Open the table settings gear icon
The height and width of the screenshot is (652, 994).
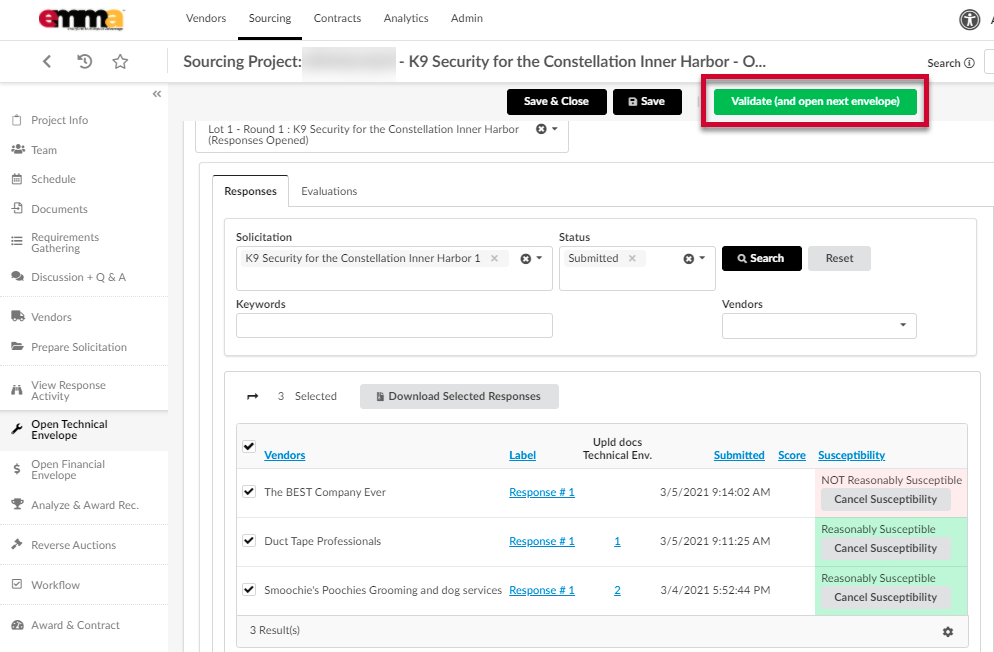coord(948,632)
